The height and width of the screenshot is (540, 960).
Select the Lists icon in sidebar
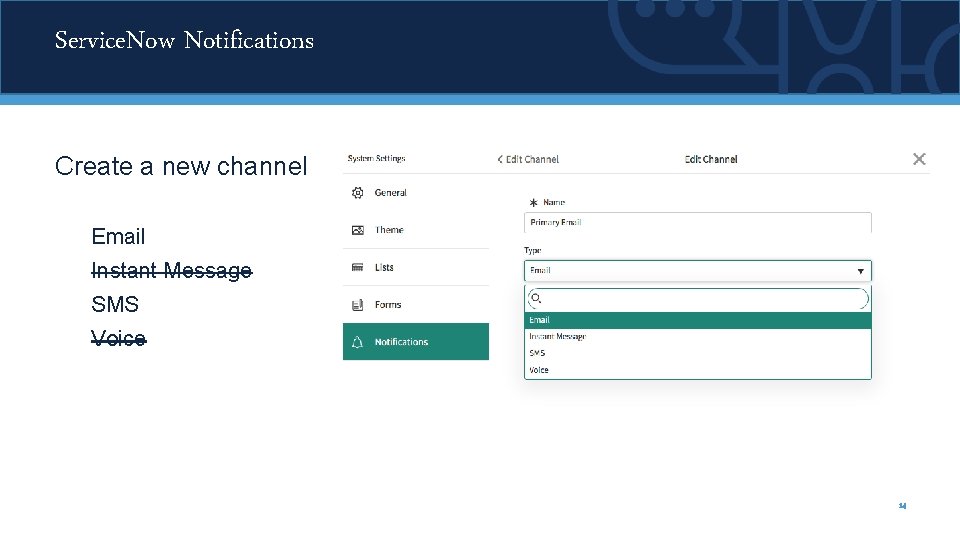point(358,267)
